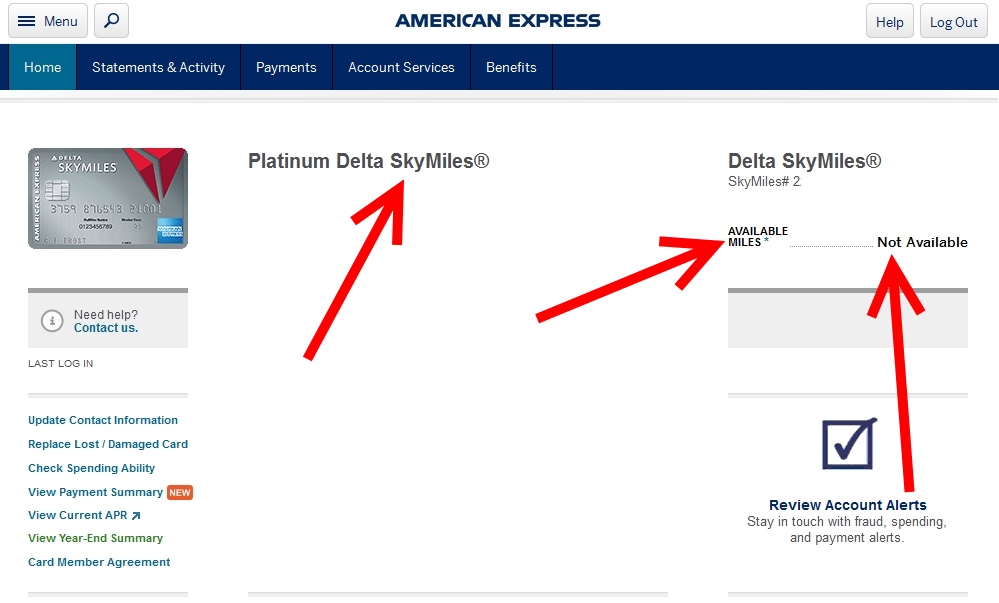Click the info icon beside Need help?
Screen dimensions: 999x603
click(52, 321)
